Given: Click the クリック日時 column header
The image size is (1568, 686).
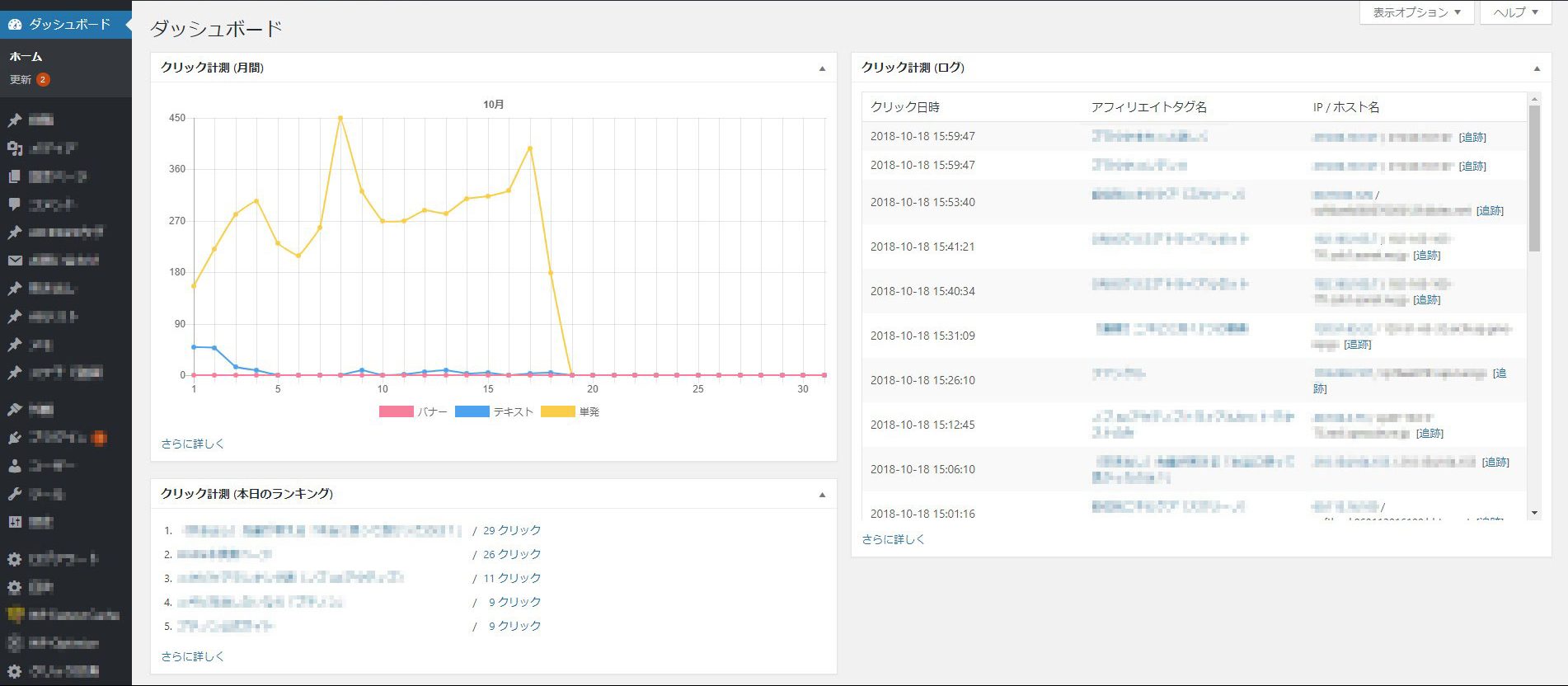Looking at the screenshot, I should click(x=905, y=107).
